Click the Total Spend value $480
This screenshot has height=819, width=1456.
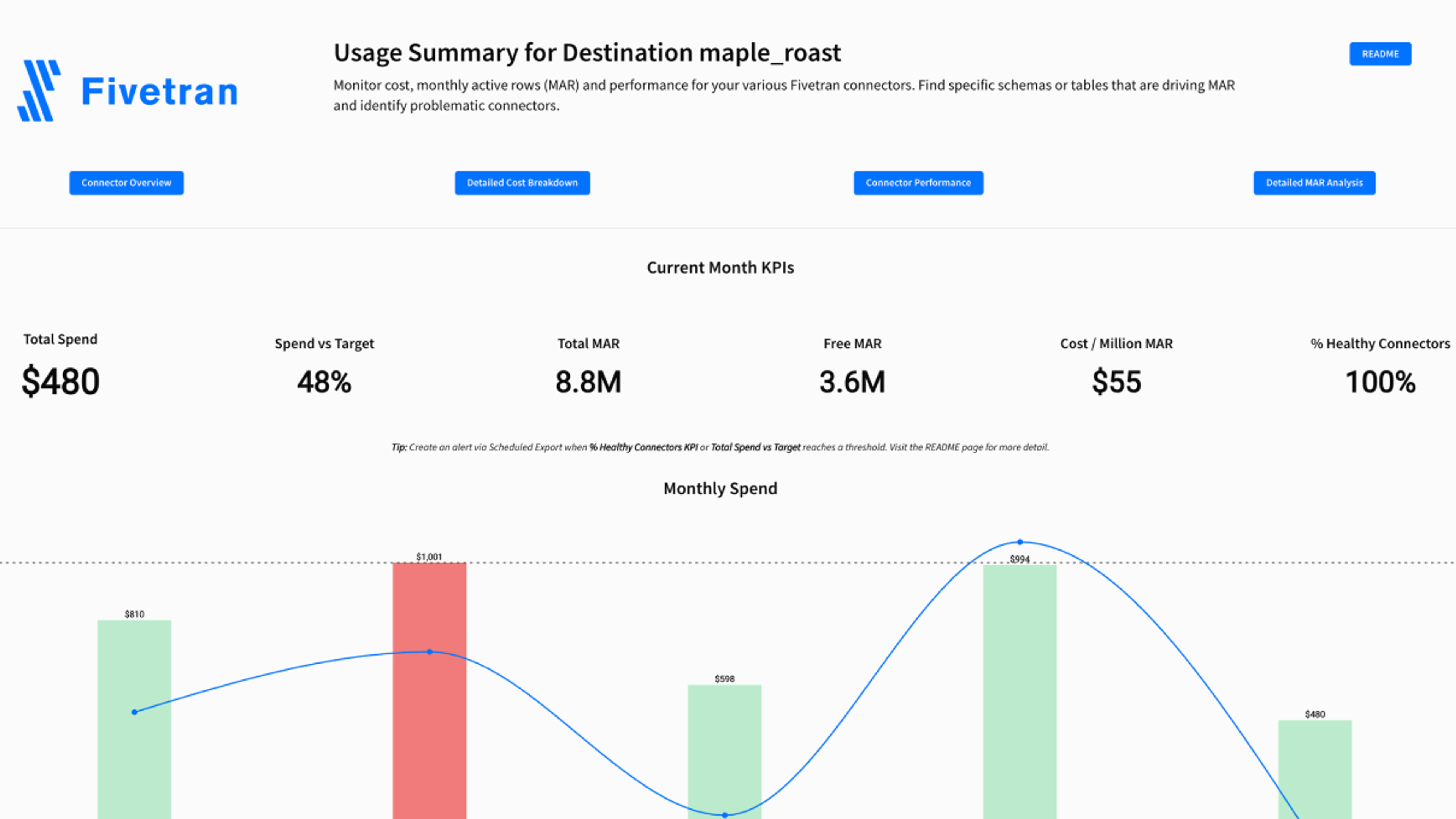tap(61, 381)
